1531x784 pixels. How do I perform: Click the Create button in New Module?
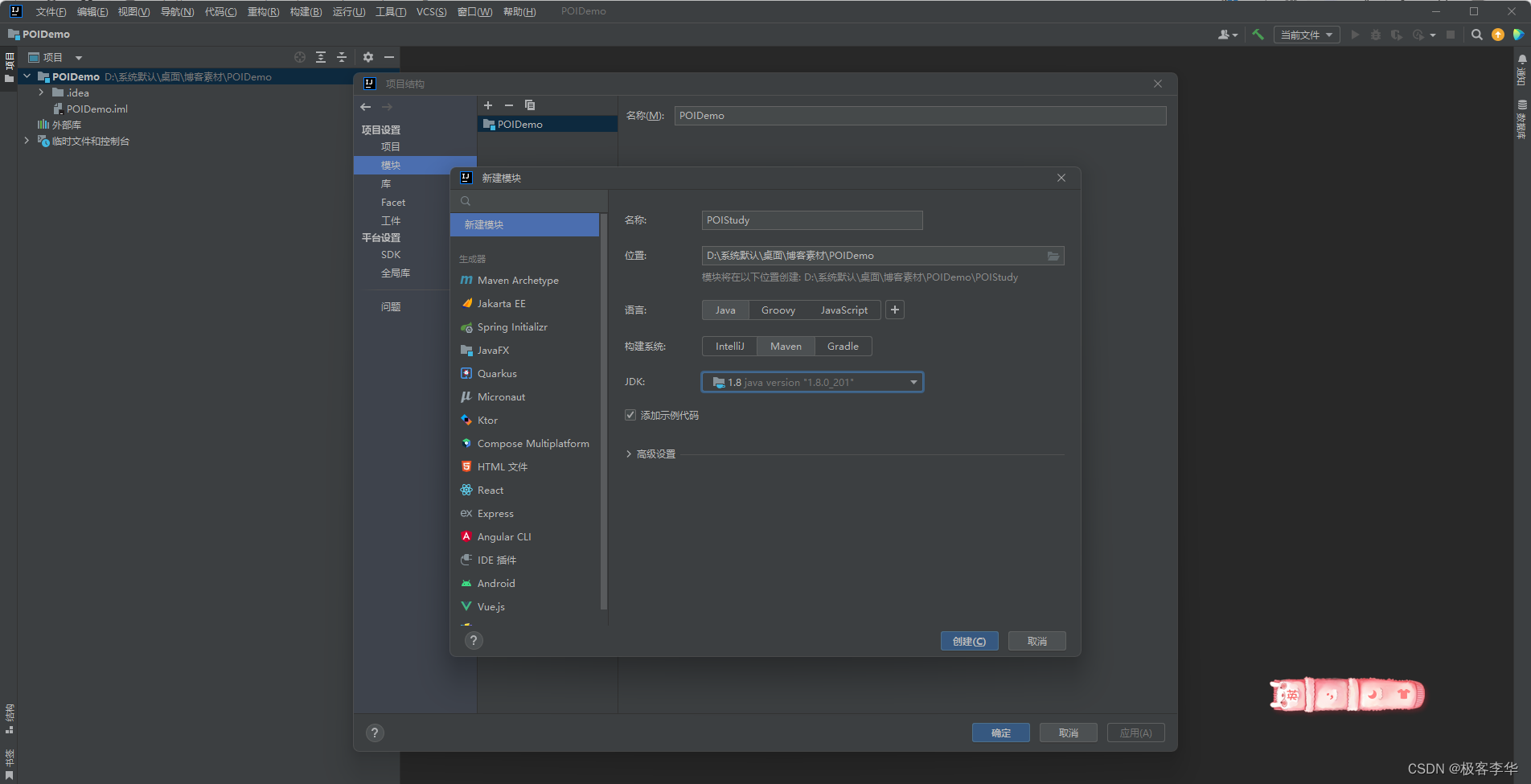(x=969, y=641)
